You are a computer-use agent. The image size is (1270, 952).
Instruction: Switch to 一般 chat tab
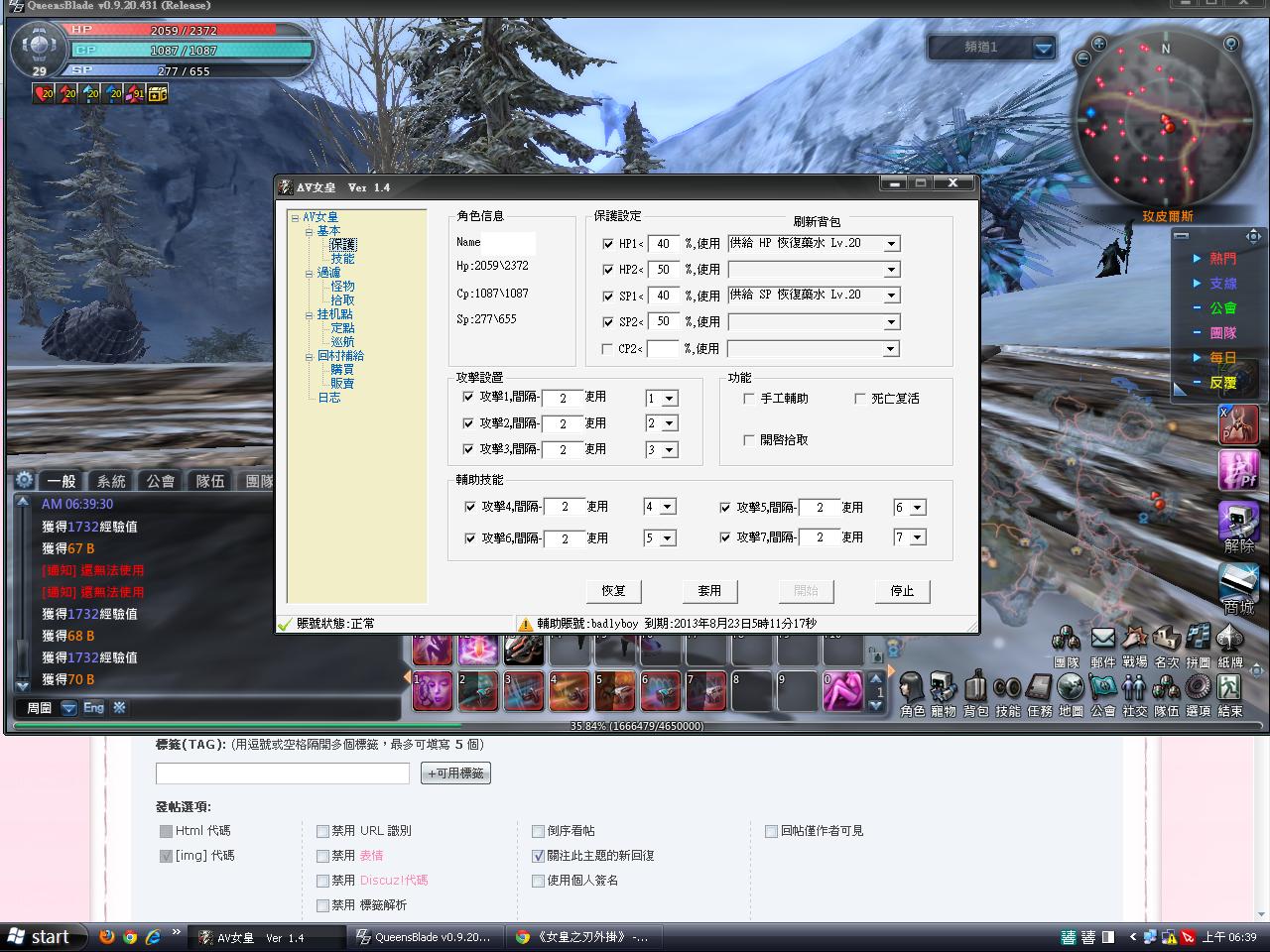62,481
